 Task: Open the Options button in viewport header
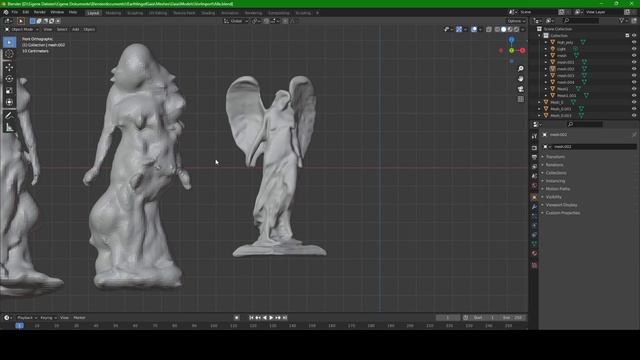(516, 21)
